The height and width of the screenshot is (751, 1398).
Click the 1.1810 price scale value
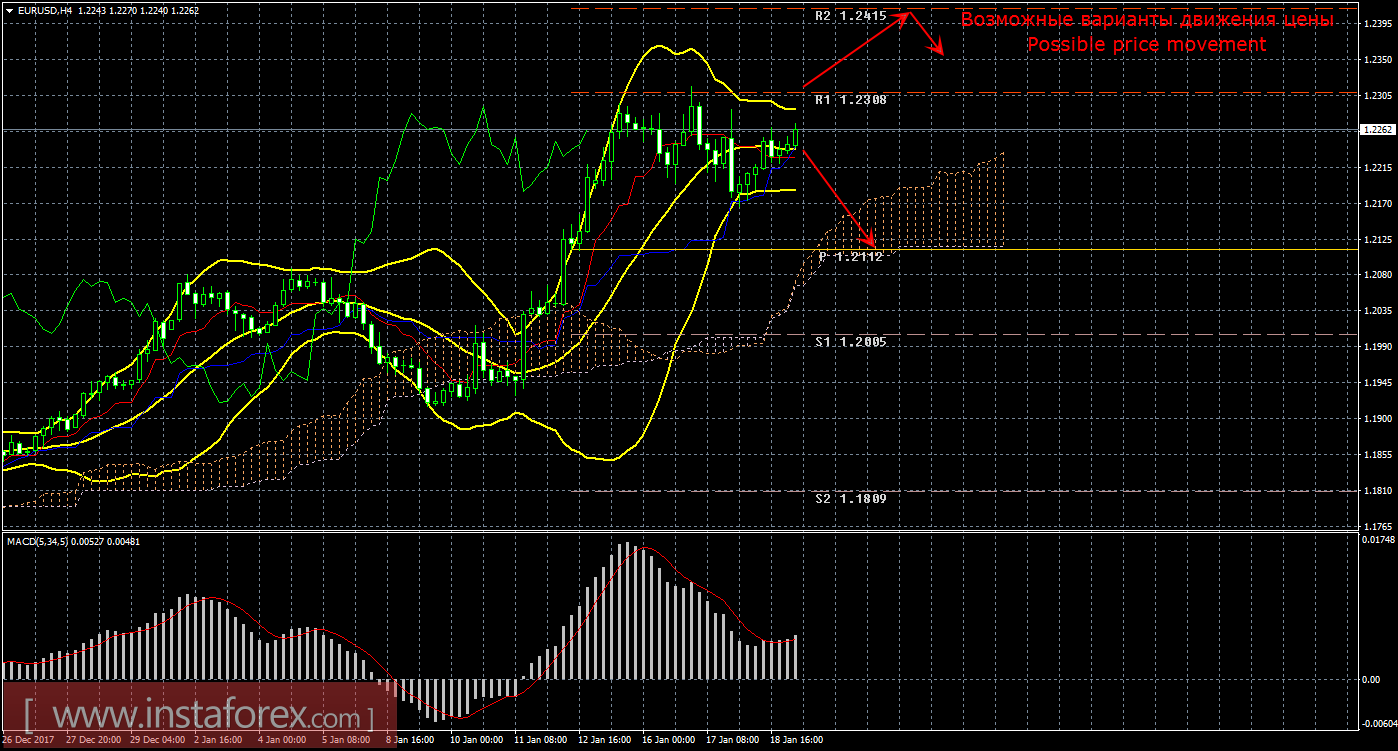(1378, 491)
